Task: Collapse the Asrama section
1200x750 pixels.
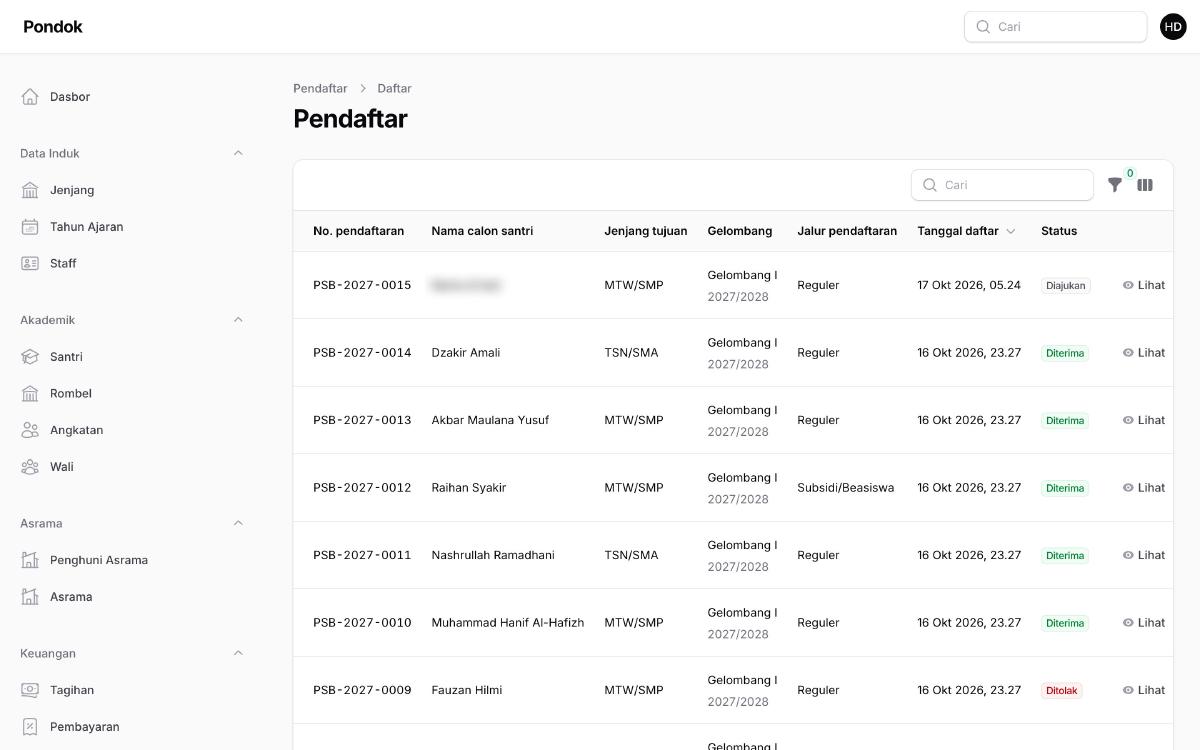Action: click(238, 523)
